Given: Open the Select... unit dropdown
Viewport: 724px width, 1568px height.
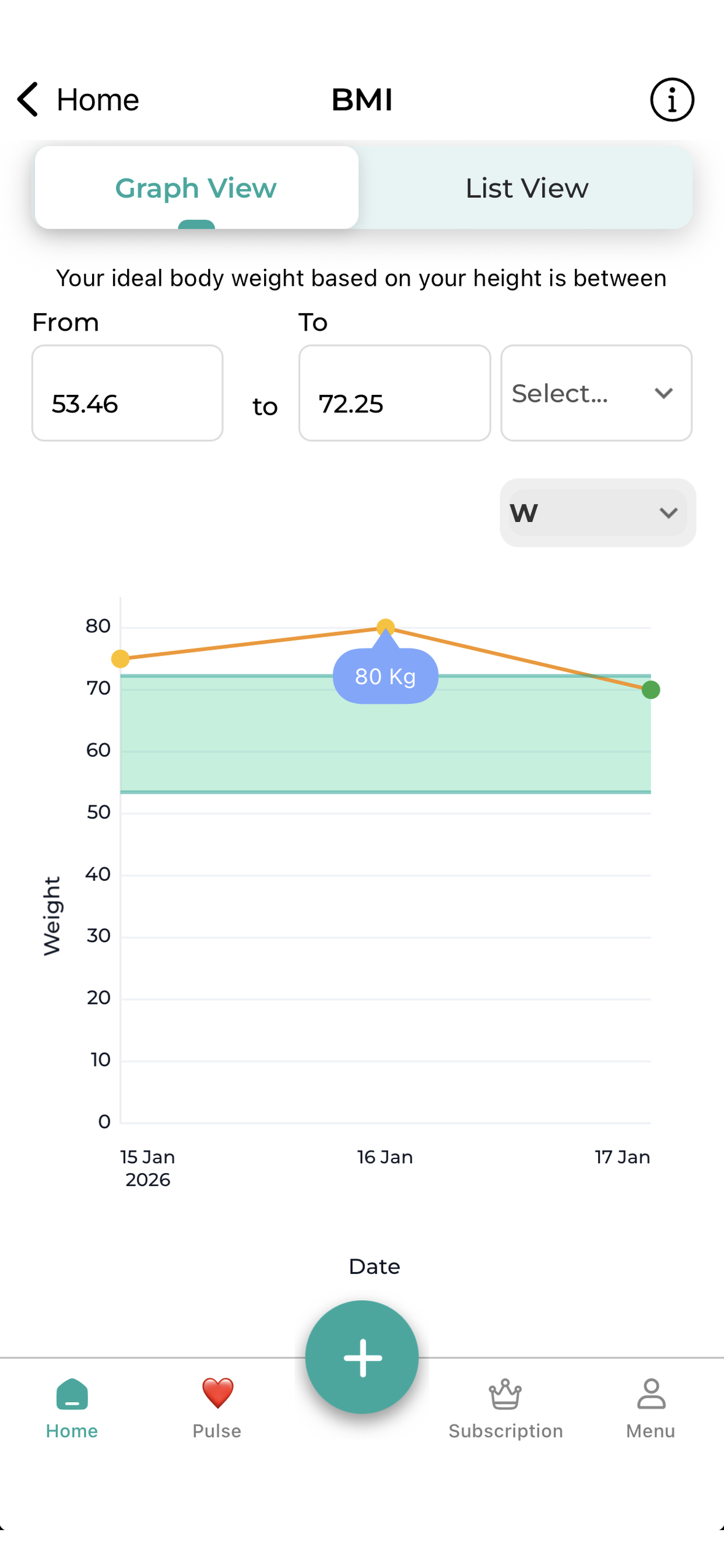Looking at the screenshot, I should (596, 393).
